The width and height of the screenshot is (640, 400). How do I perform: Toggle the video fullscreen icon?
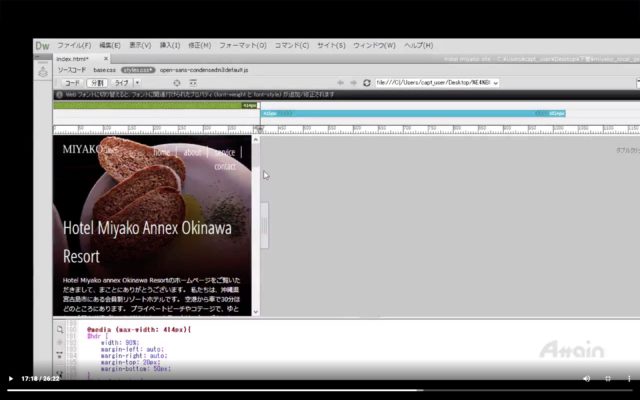[x=608, y=379]
